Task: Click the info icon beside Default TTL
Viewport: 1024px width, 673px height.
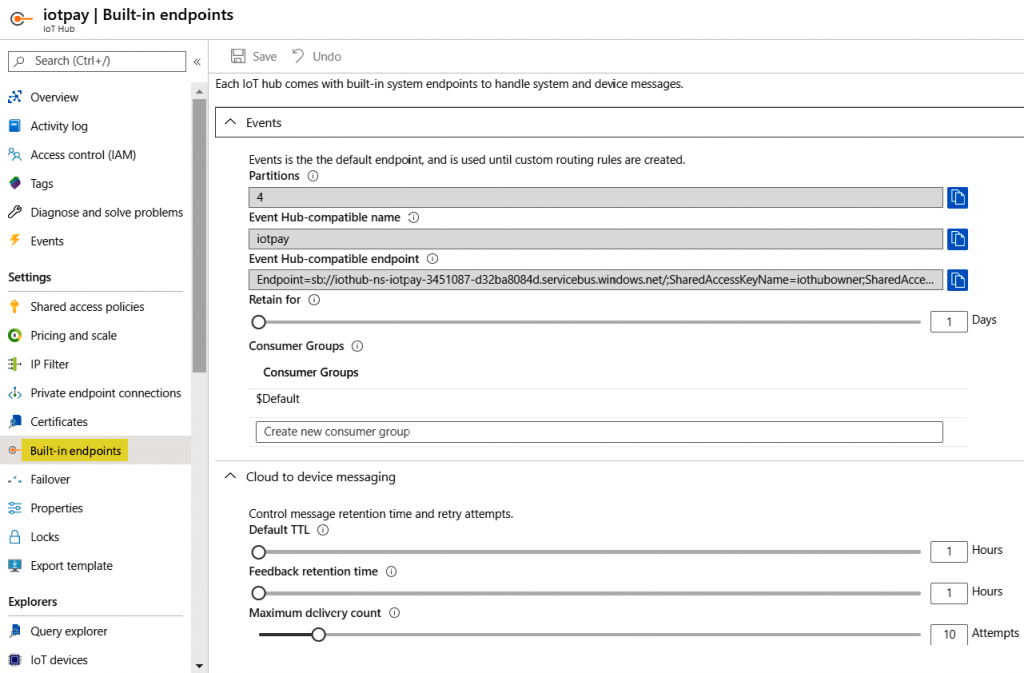Action: coord(323,530)
